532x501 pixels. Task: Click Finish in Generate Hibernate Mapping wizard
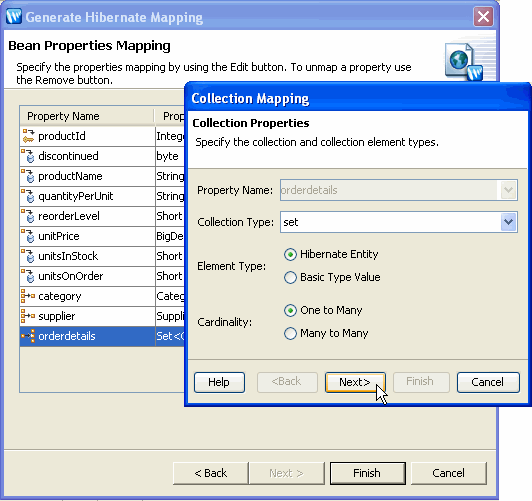click(367, 473)
